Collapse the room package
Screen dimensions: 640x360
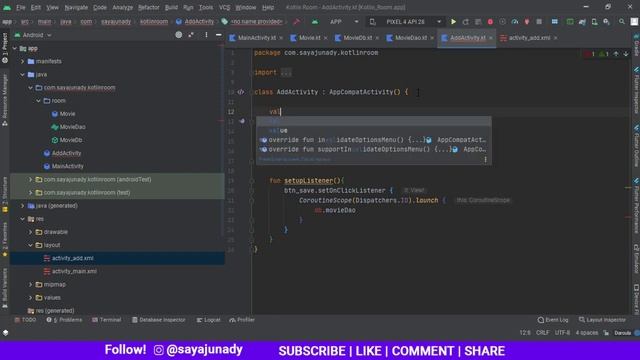coord(38,100)
